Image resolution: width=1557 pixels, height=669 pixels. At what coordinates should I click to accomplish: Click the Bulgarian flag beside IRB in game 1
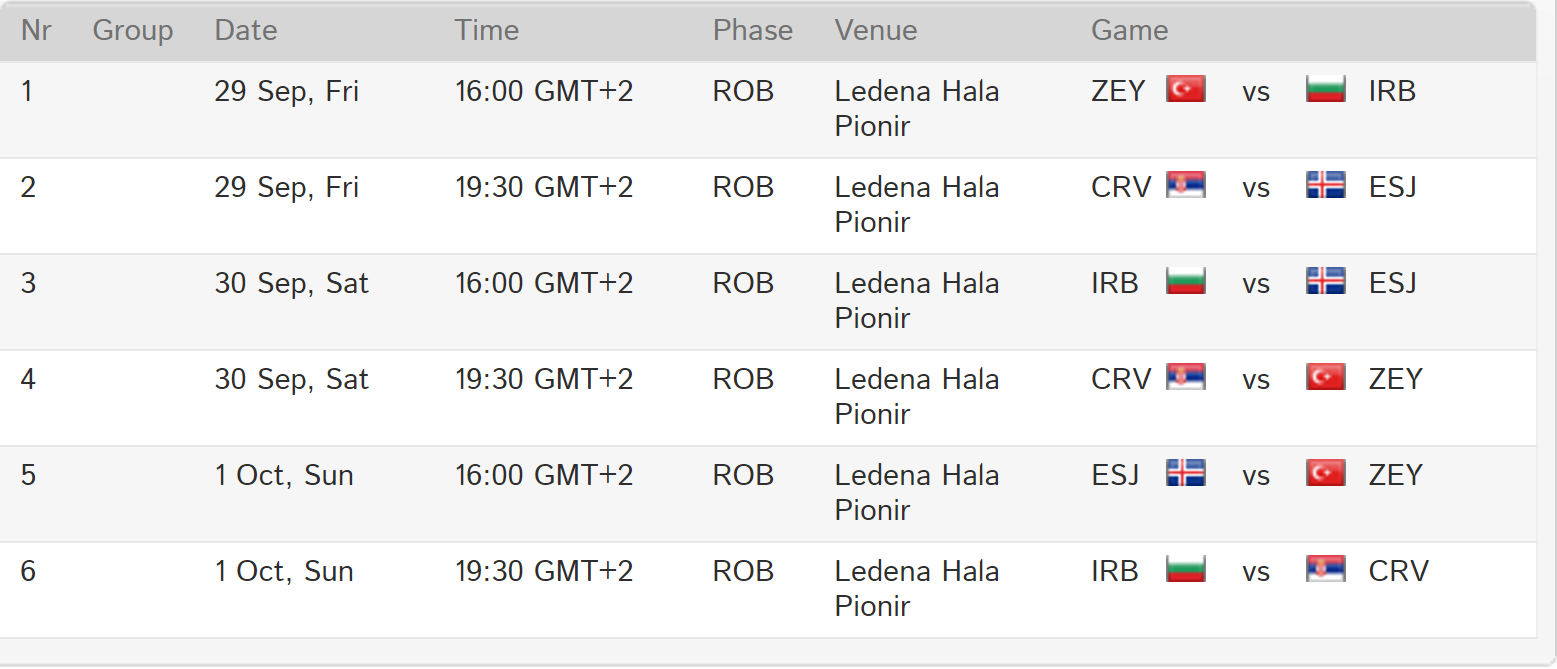pos(1326,89)
